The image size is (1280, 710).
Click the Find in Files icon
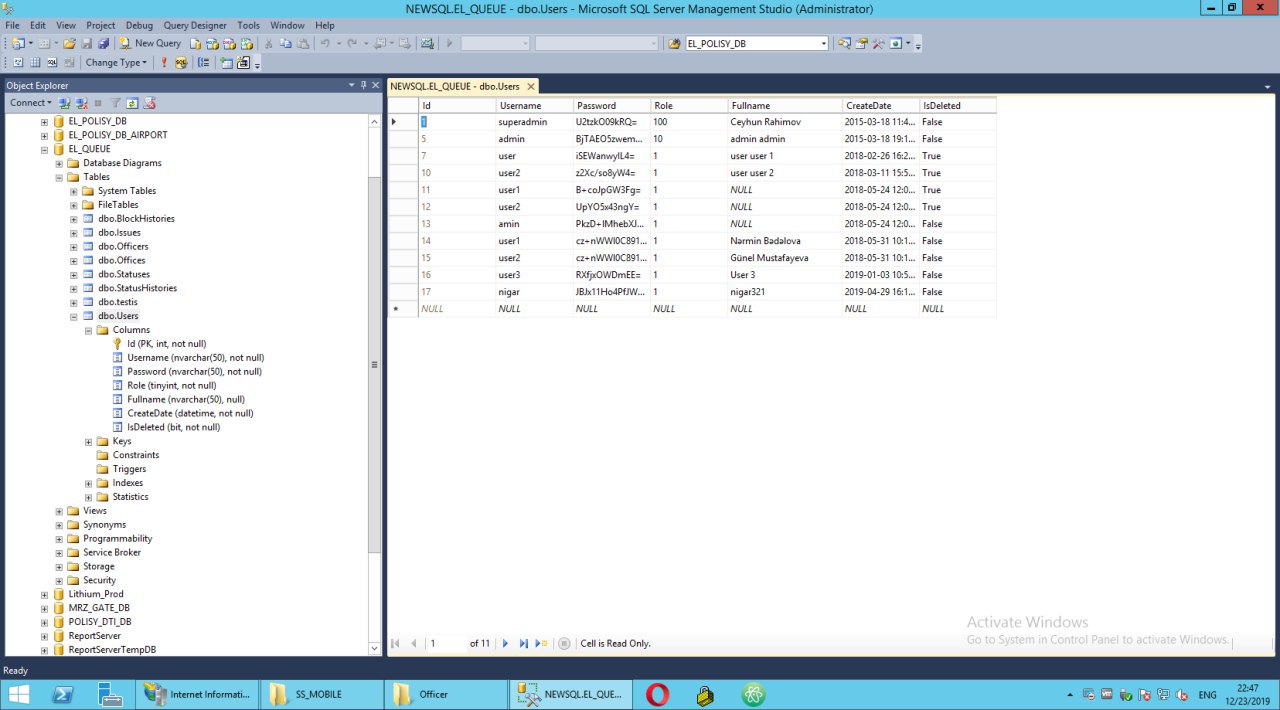(674, 43)
